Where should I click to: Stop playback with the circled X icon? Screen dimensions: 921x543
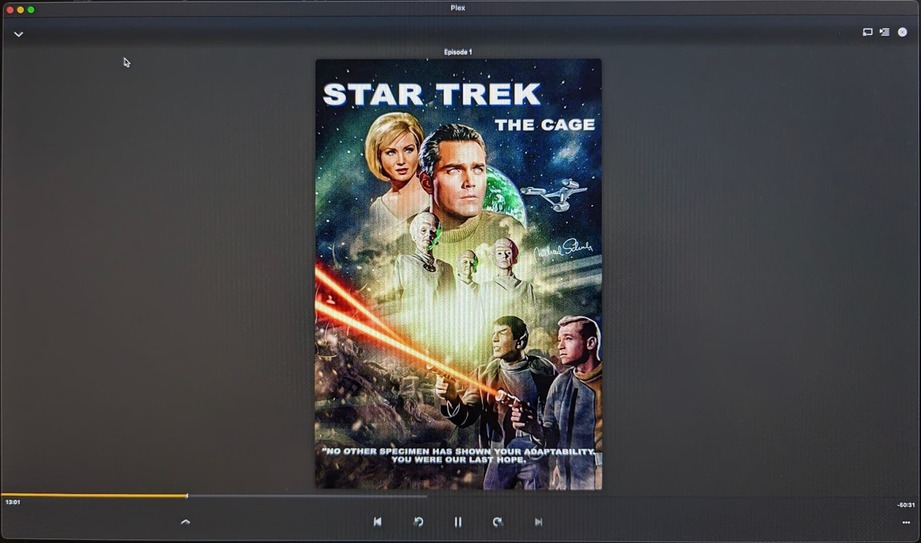[902, 32]
